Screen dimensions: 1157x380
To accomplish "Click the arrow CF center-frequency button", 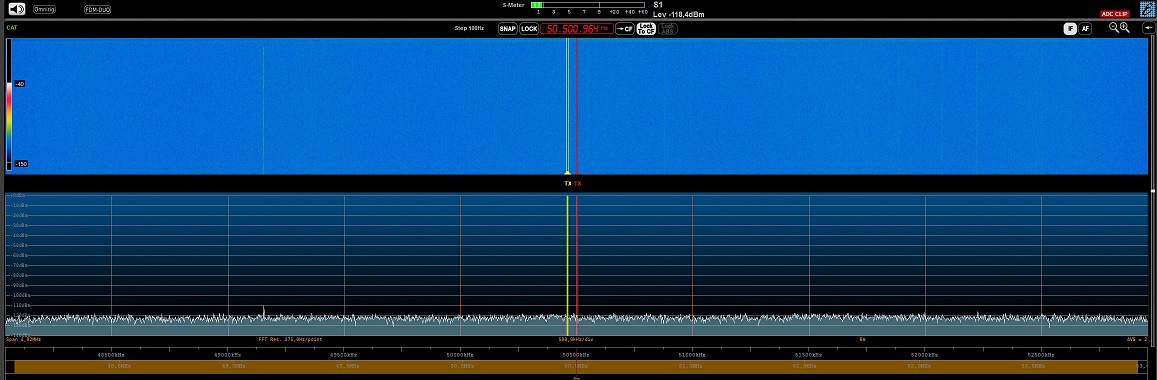I will [625, 29].
